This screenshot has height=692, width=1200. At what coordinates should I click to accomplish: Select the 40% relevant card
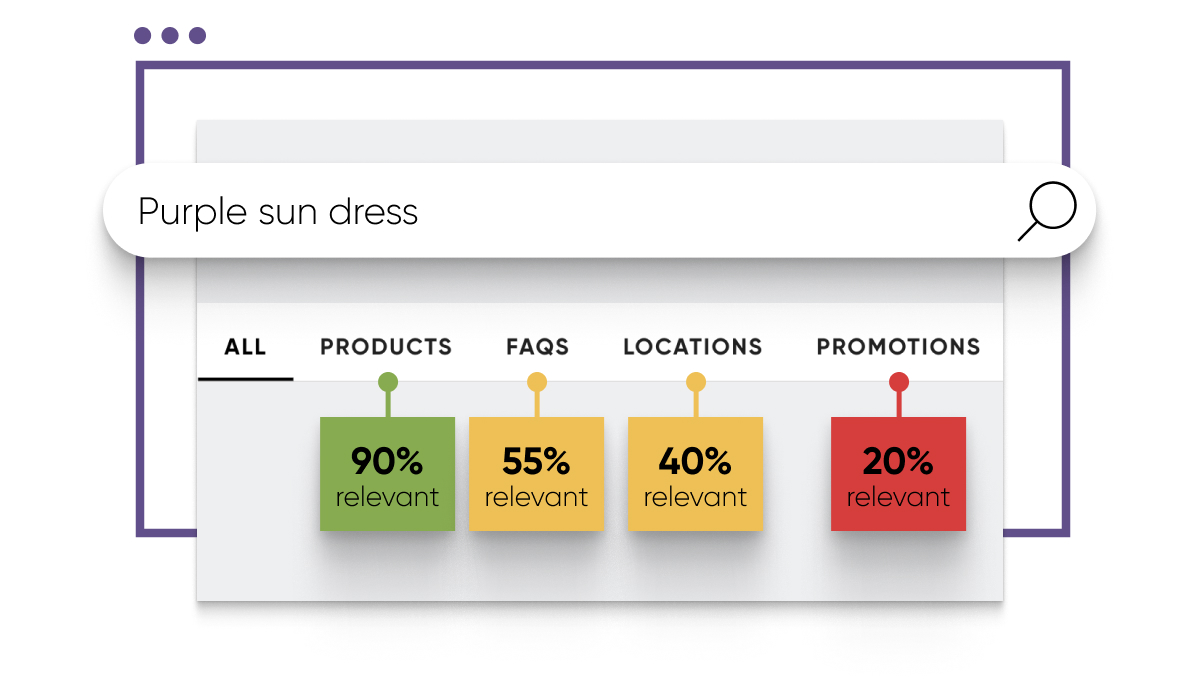click(x=695, y=474)
